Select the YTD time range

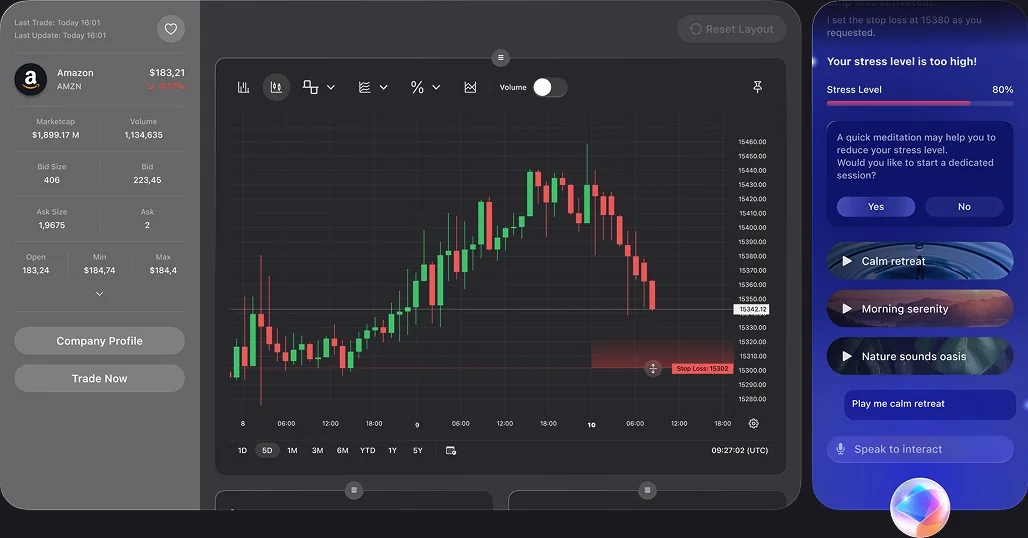pyautogui.click(x=368, y=450)
